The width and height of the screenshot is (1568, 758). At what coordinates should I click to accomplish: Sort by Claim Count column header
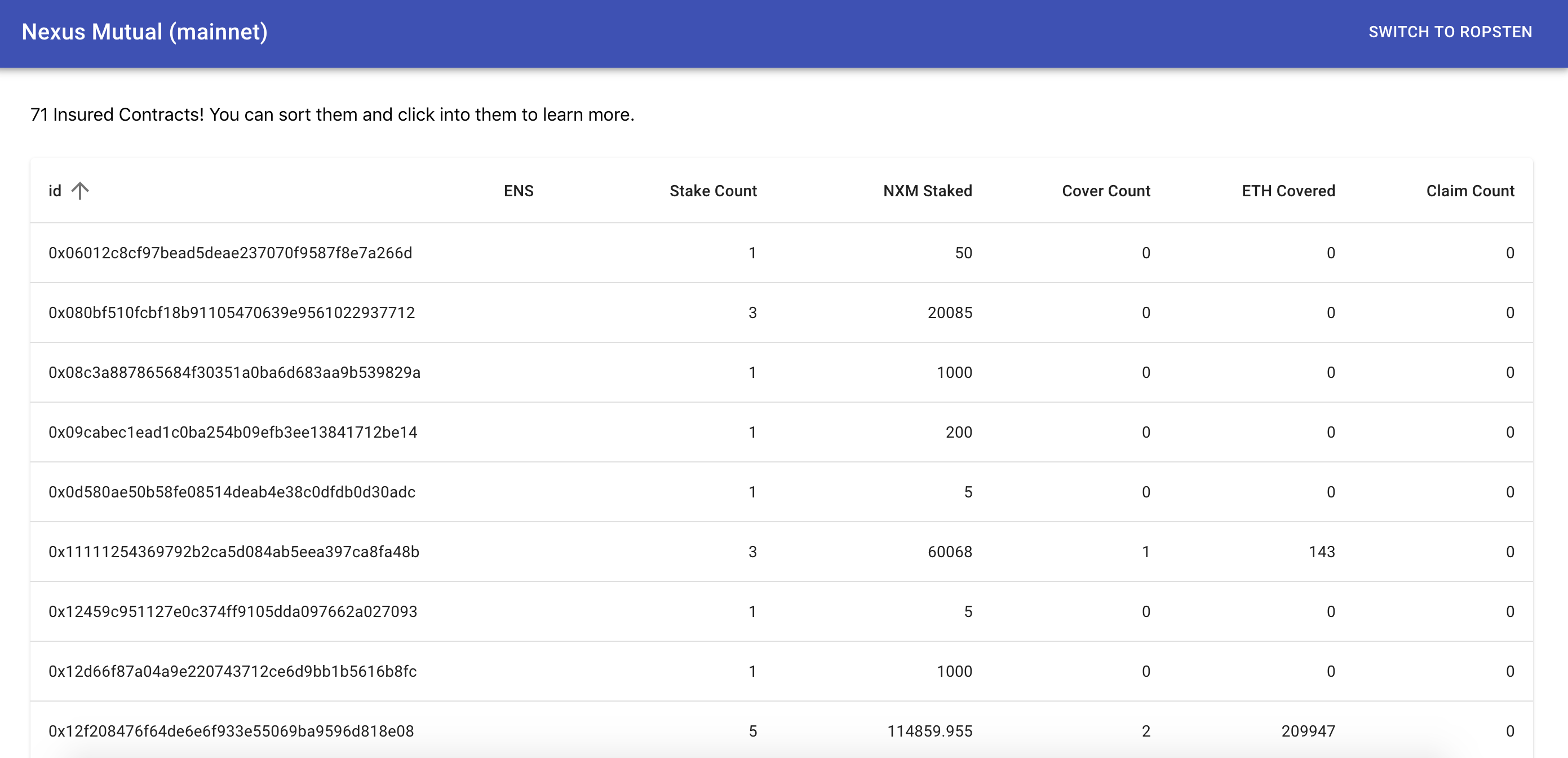[x=1470, y=191]
